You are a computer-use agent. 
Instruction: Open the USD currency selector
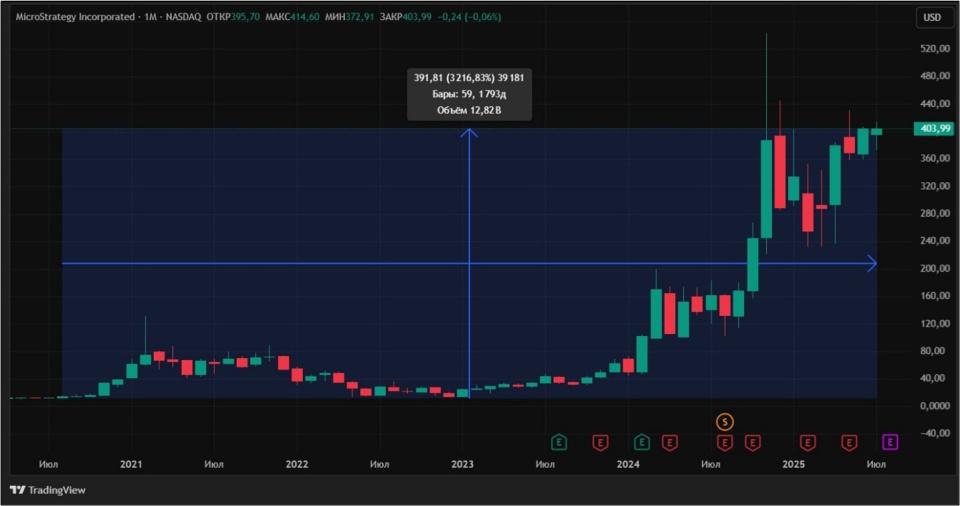click(932, 17)
